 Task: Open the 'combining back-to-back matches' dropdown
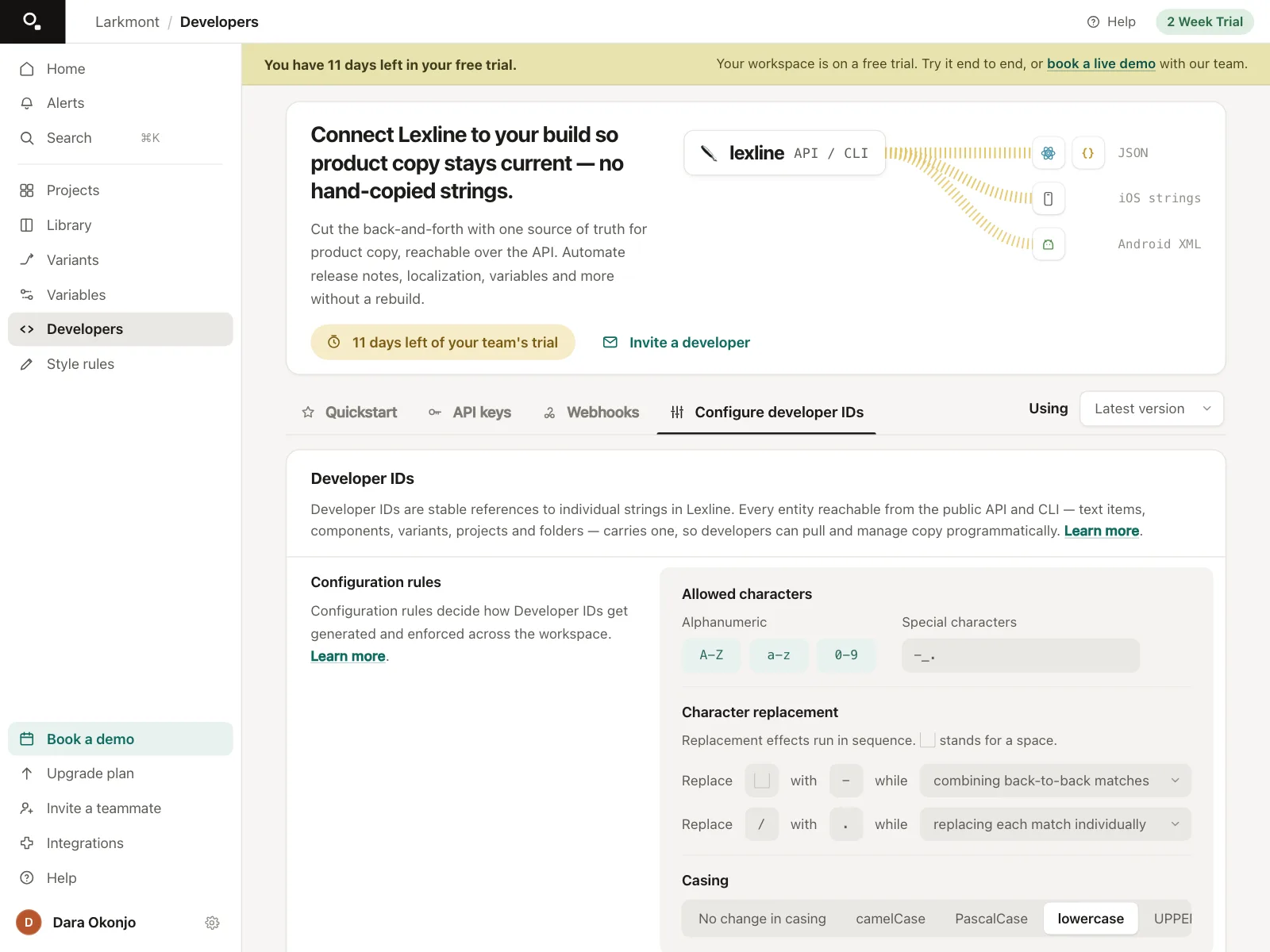pyautogui.click(x=1056, y=781)
